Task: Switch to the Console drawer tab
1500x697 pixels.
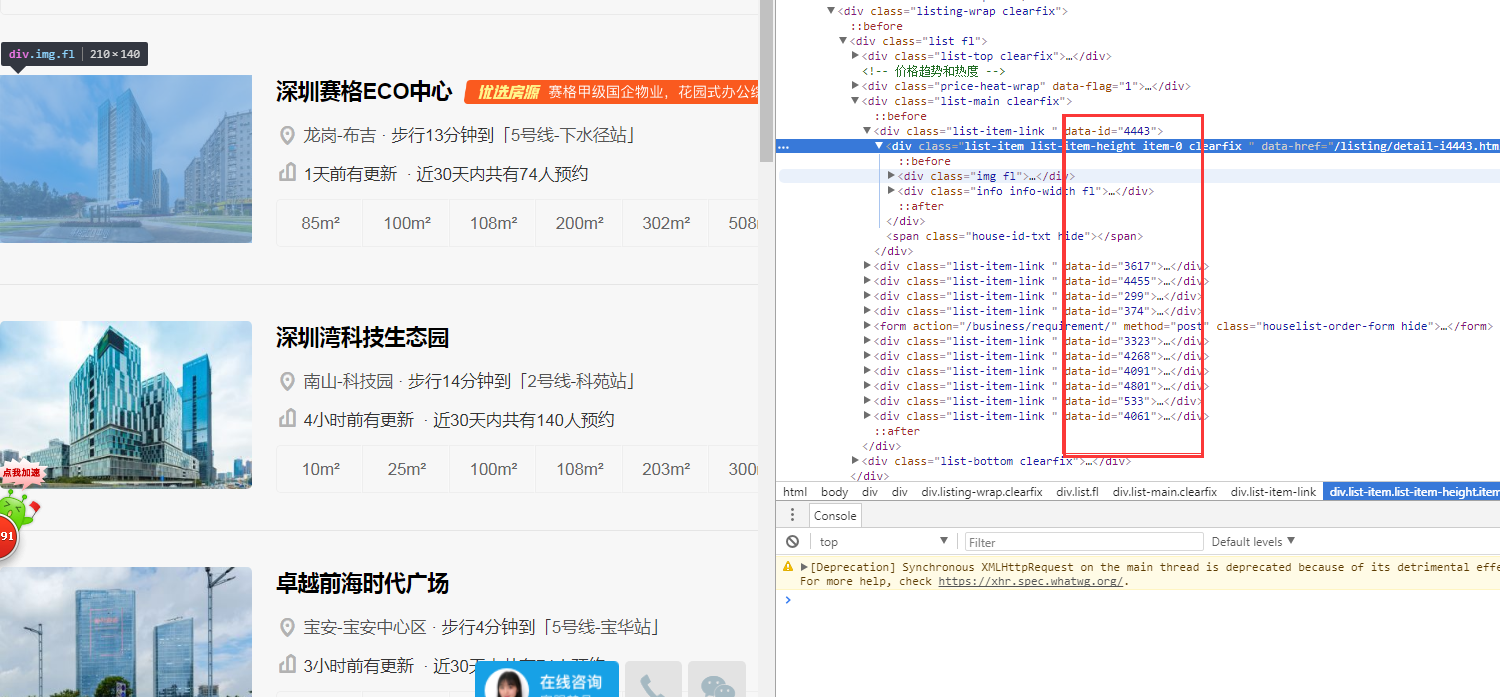Action: pos(835,516)
